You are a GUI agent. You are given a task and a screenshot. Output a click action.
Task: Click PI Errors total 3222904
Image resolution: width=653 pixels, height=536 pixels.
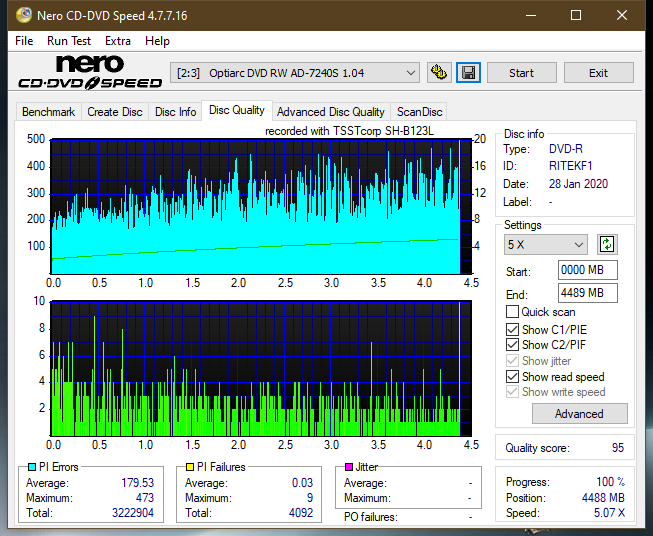(132, 513)
